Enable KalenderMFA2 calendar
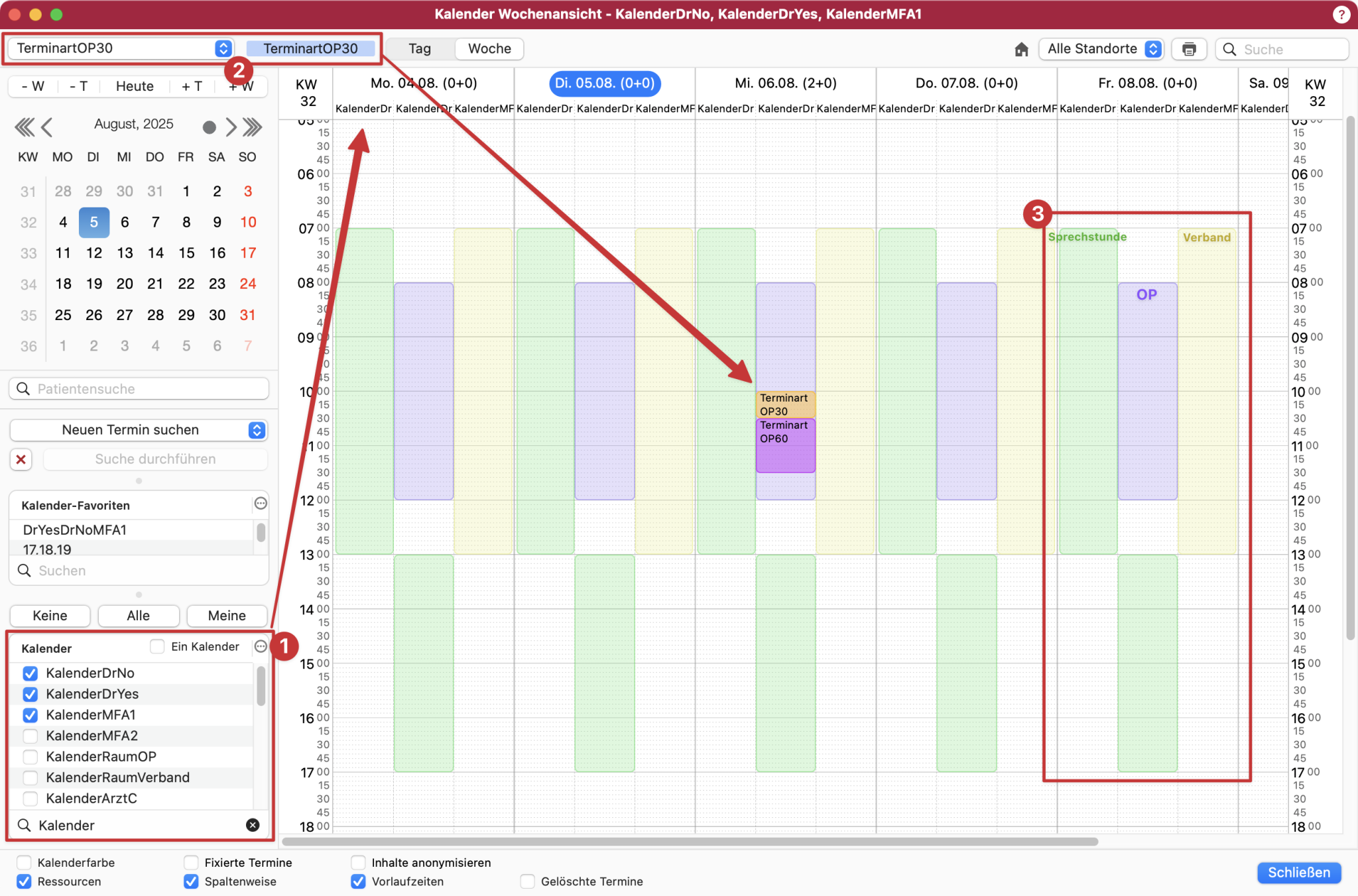 pos(30,736)
